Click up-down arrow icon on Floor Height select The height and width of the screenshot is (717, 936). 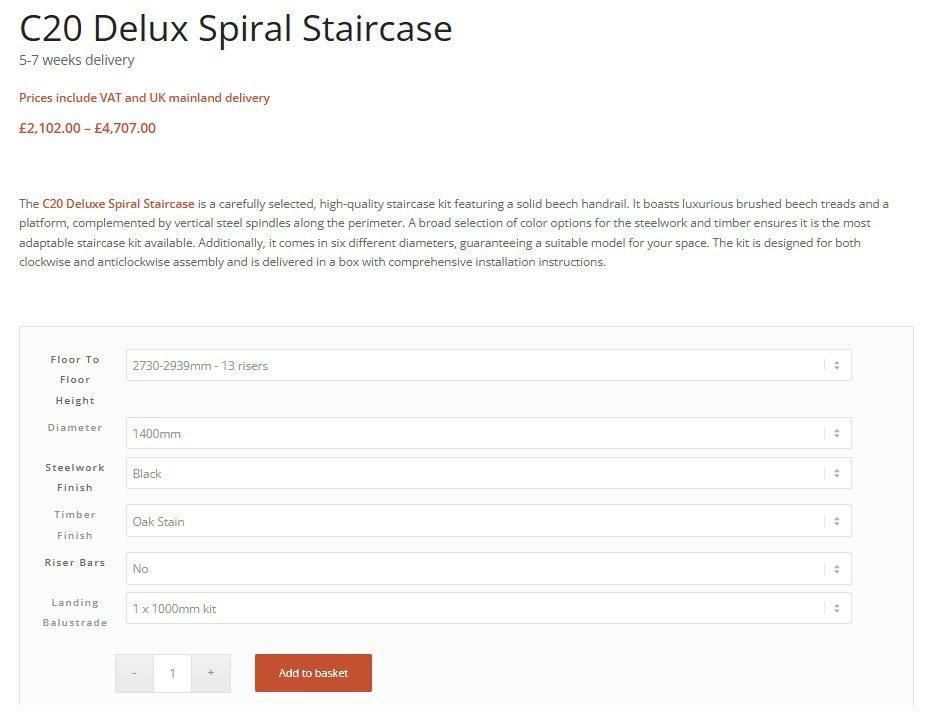[836, 365]
